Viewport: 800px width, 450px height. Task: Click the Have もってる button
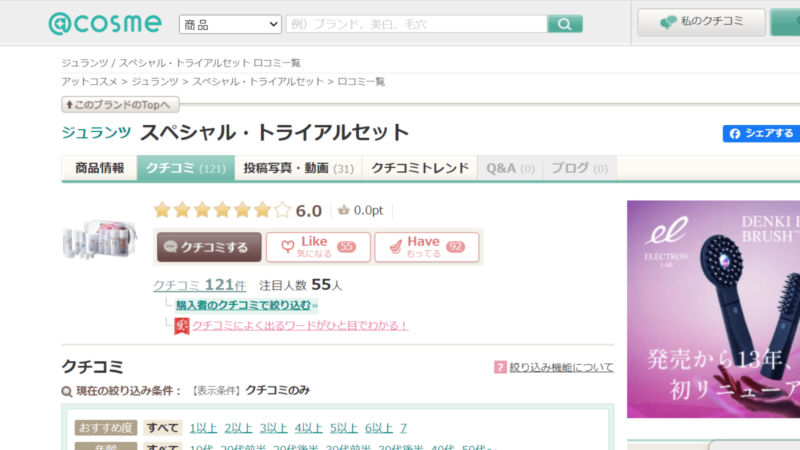427,247
